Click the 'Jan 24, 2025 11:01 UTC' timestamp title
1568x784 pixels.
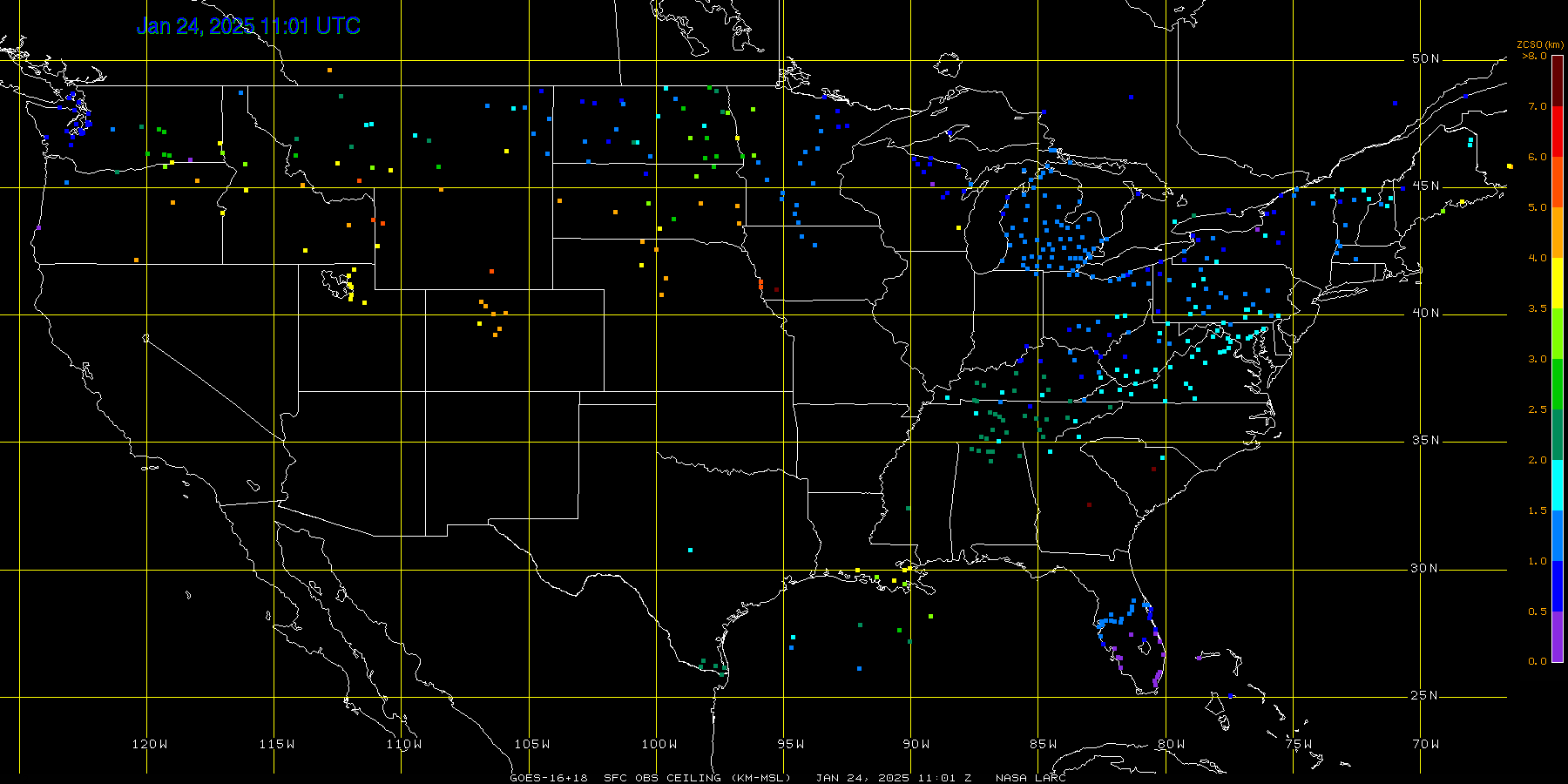click(248, 26)
